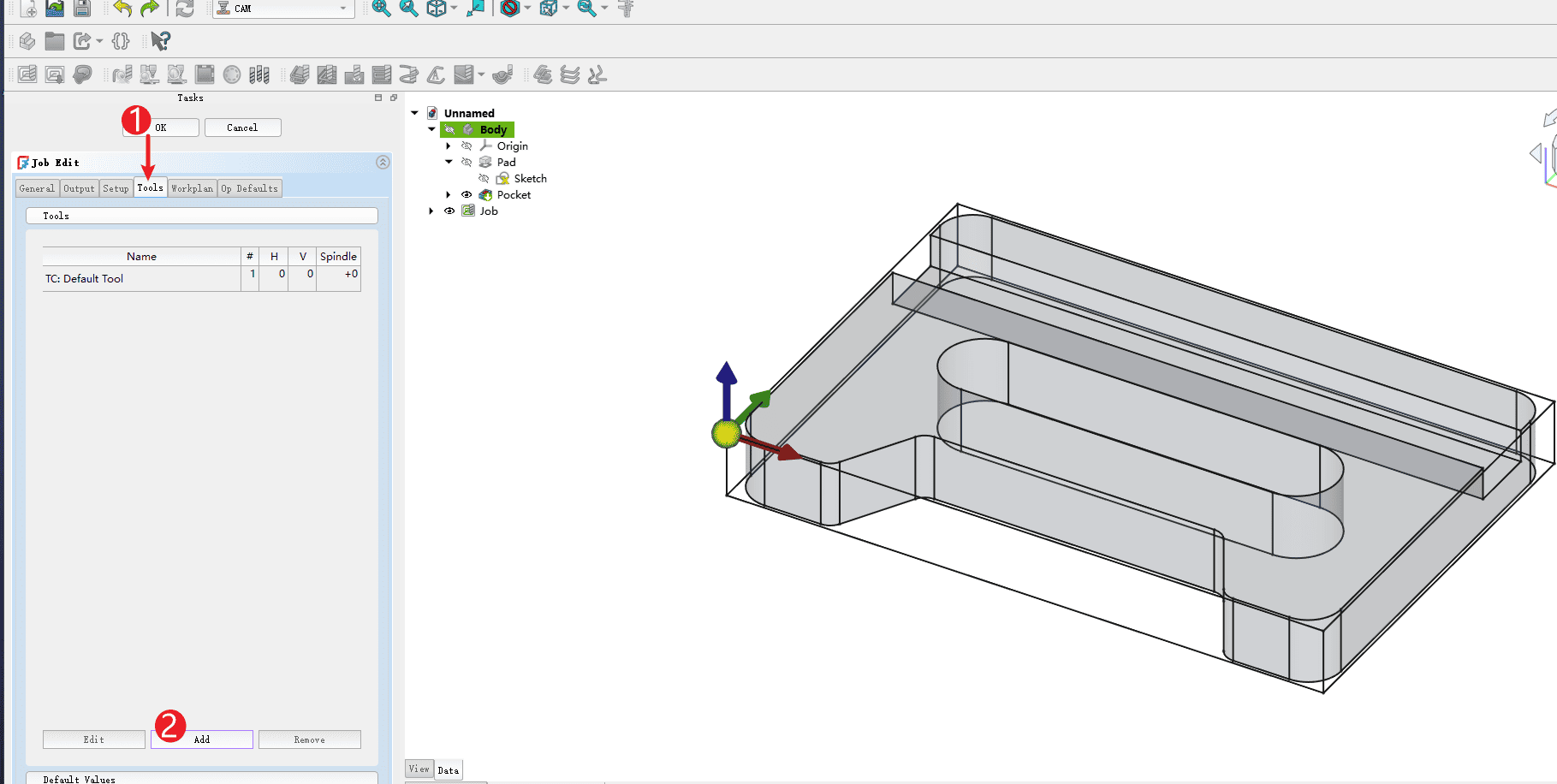Click the Refresh/recompute icon

click(185, 9)
